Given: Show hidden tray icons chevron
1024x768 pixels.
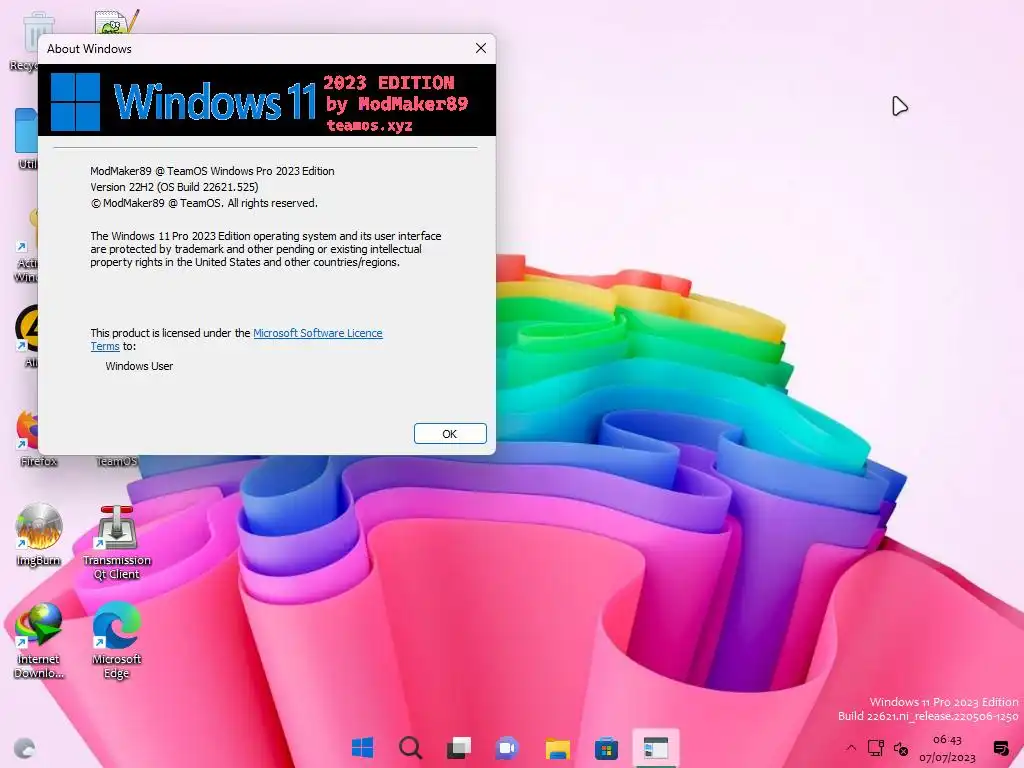Looking at the screenshot, I should 850,748.
